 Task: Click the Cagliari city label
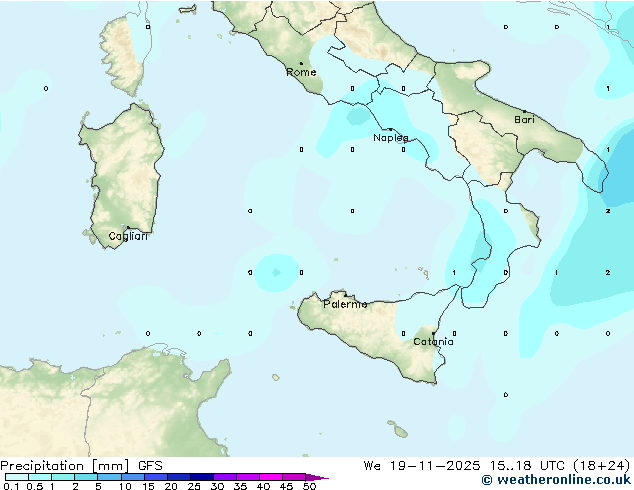pos(128,236)
